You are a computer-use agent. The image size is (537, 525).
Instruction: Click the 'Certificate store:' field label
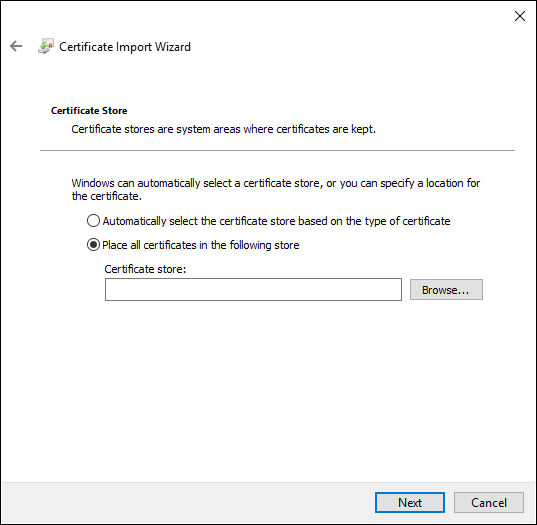click(x=145, y=269)
